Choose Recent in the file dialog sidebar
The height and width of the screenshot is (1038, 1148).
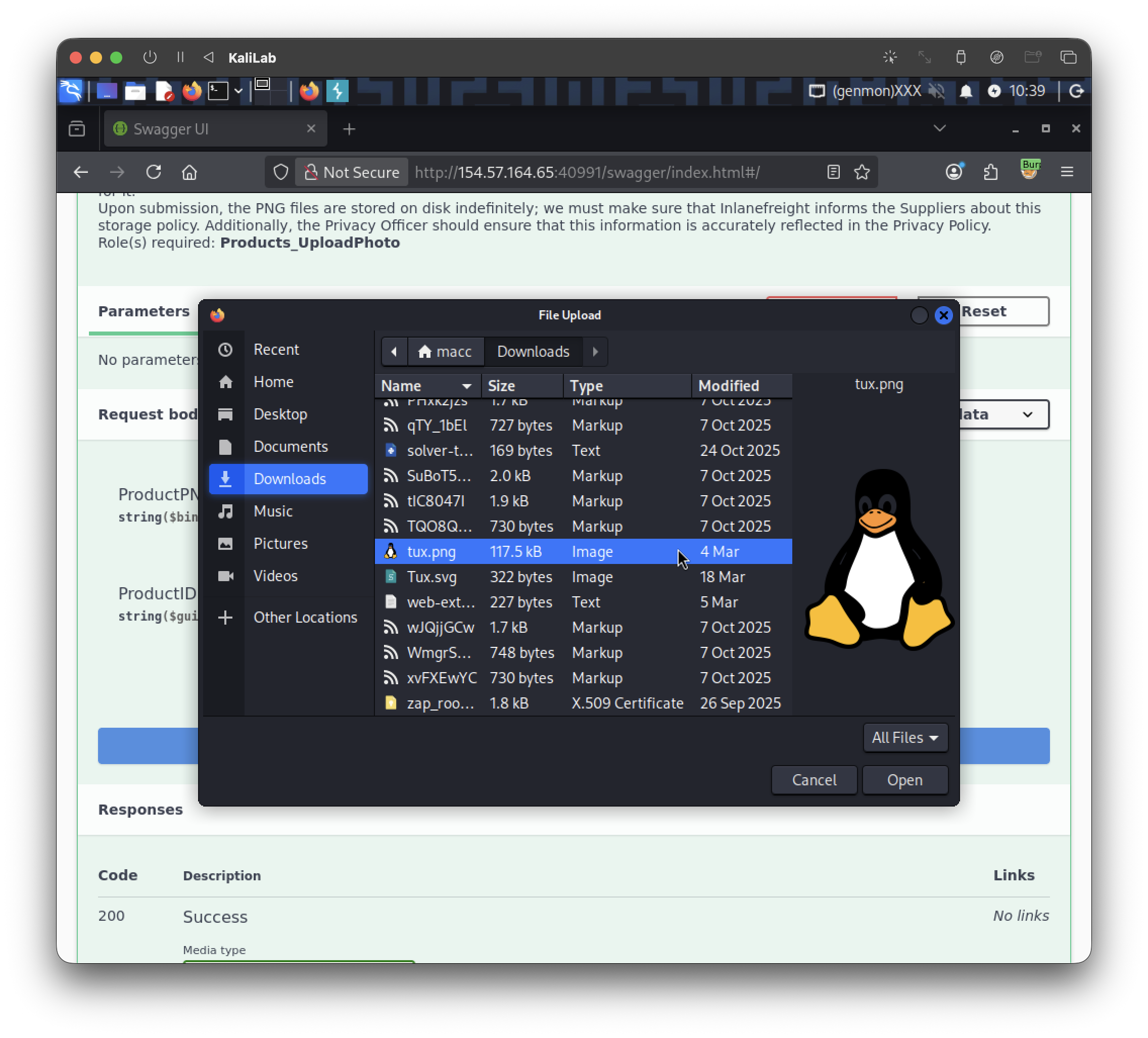[288, 350]
